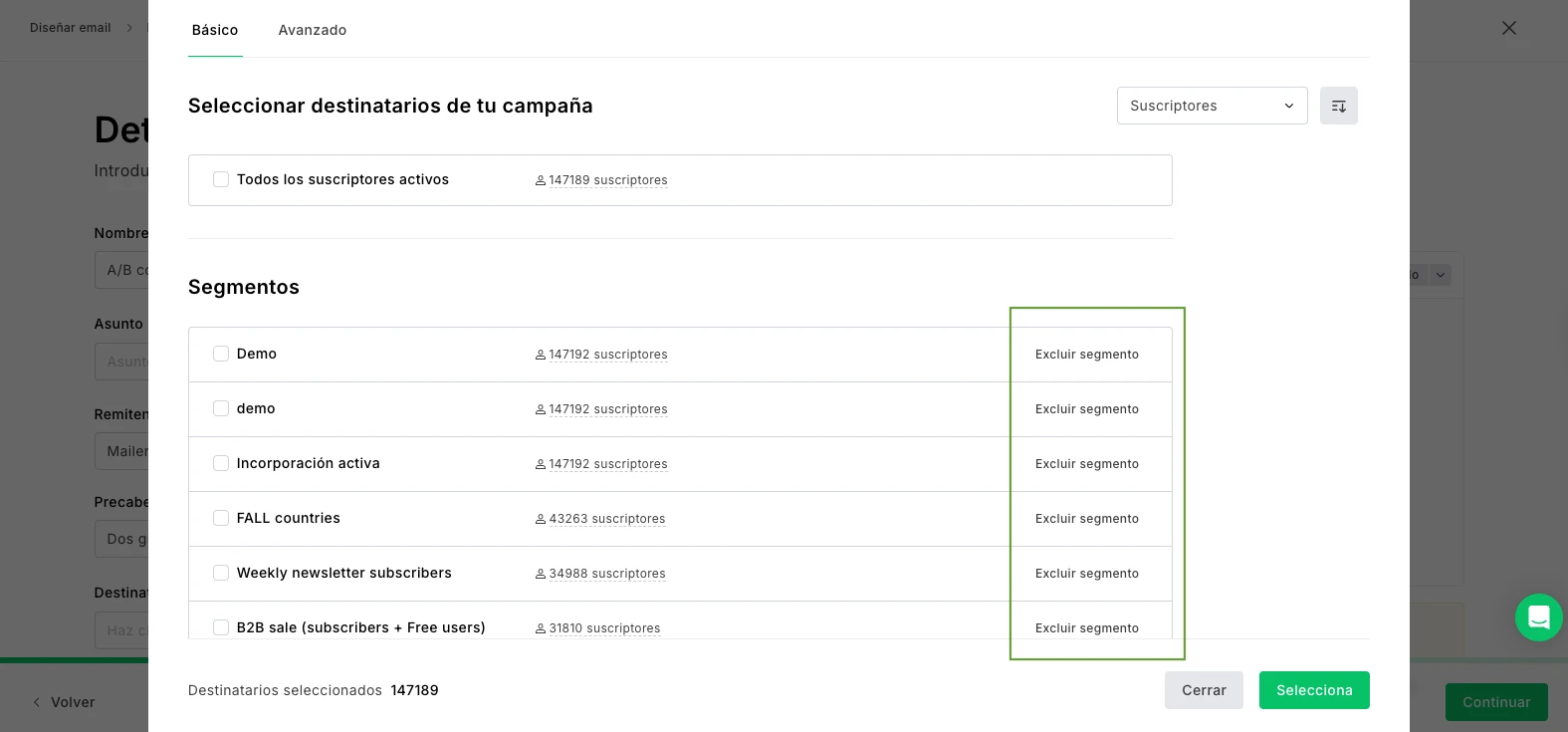1568x732 pixels.
Task: Click the 43263 suscriptores link for FALL countries
Action: pyautogui.click(x=606, y=519)
